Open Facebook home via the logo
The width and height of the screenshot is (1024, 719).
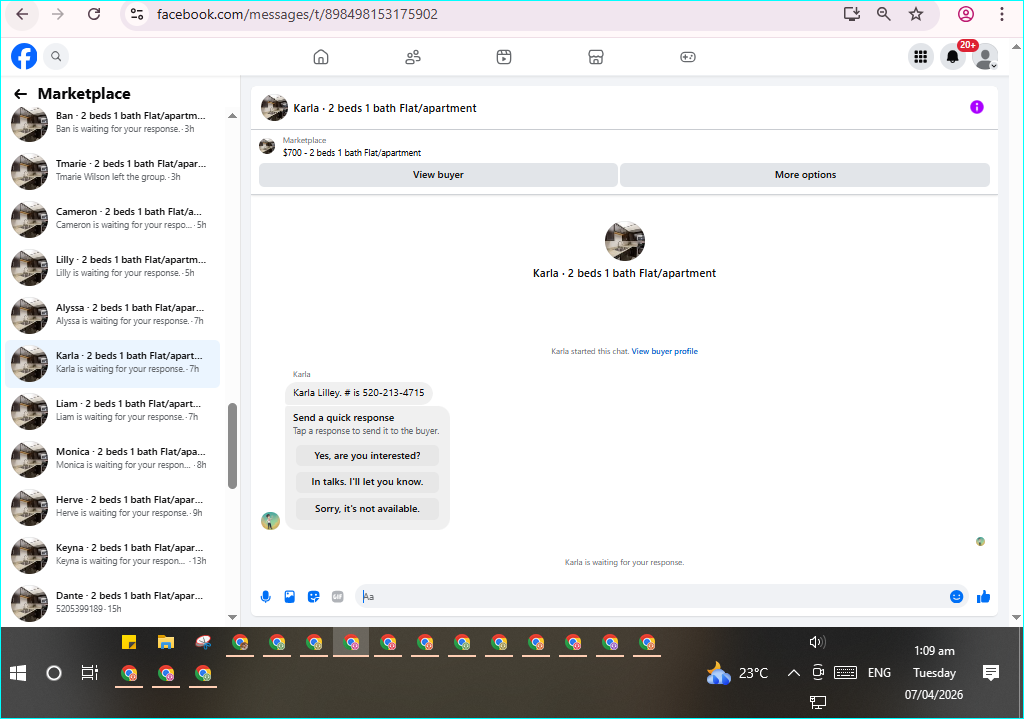coord(24,56)
